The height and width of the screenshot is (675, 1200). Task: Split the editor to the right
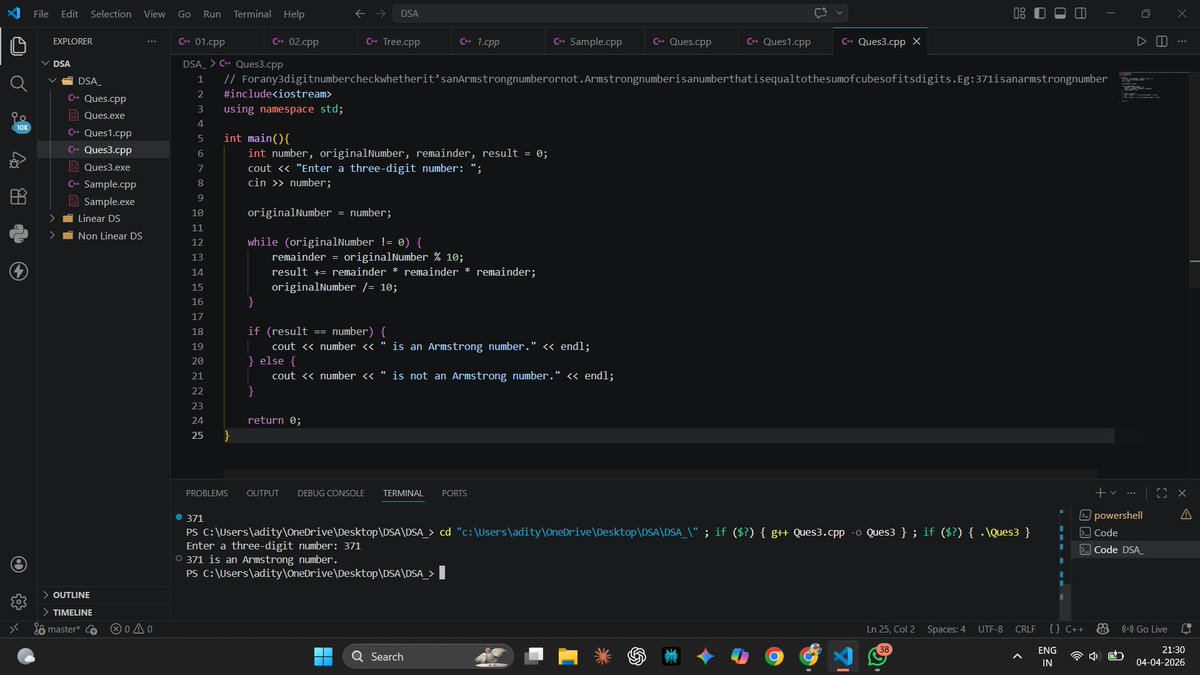tap(1162, 42)
